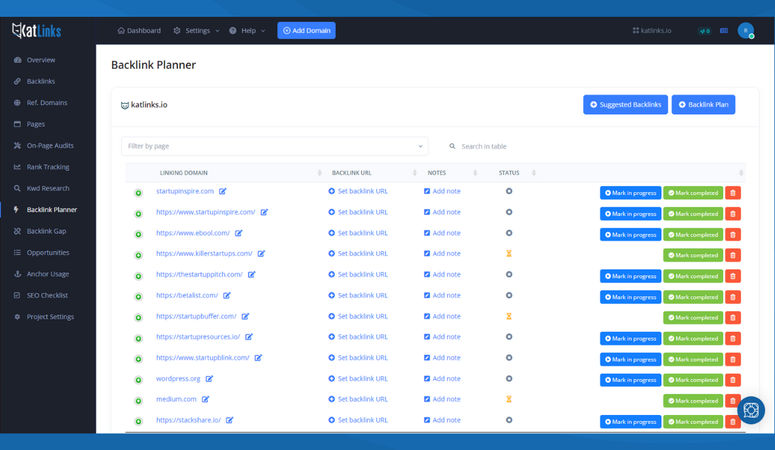Sort by Linking Domain column arrows

(319, 173)
